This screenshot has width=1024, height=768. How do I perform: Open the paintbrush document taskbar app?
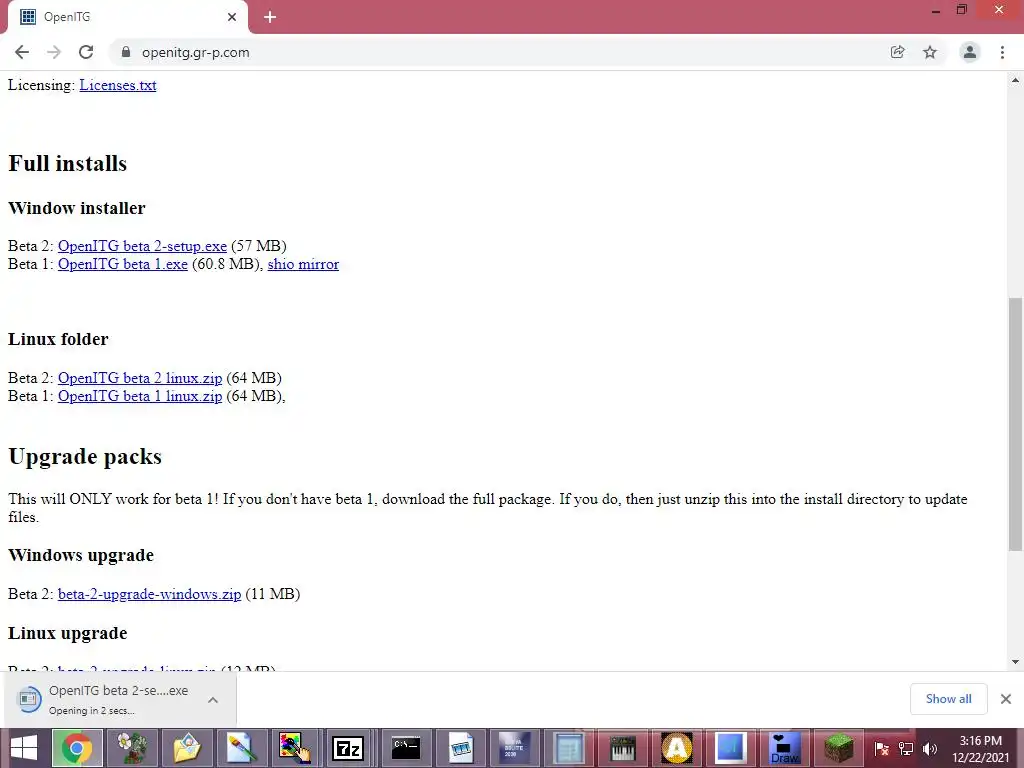click(242, 748)
